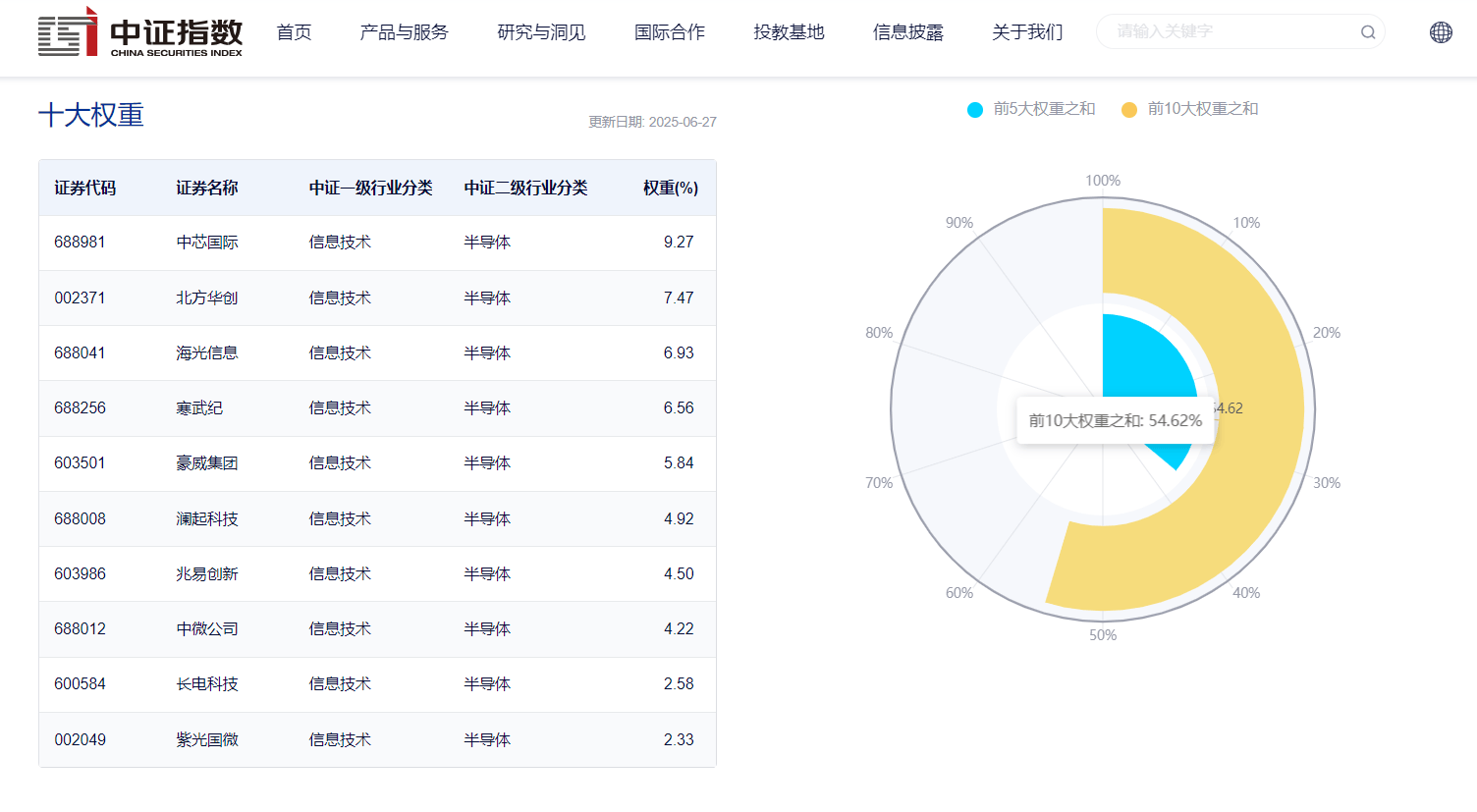The image size is (1477, 812).
Task: Open the 关于我们 page
Action: coord(1027,32)
